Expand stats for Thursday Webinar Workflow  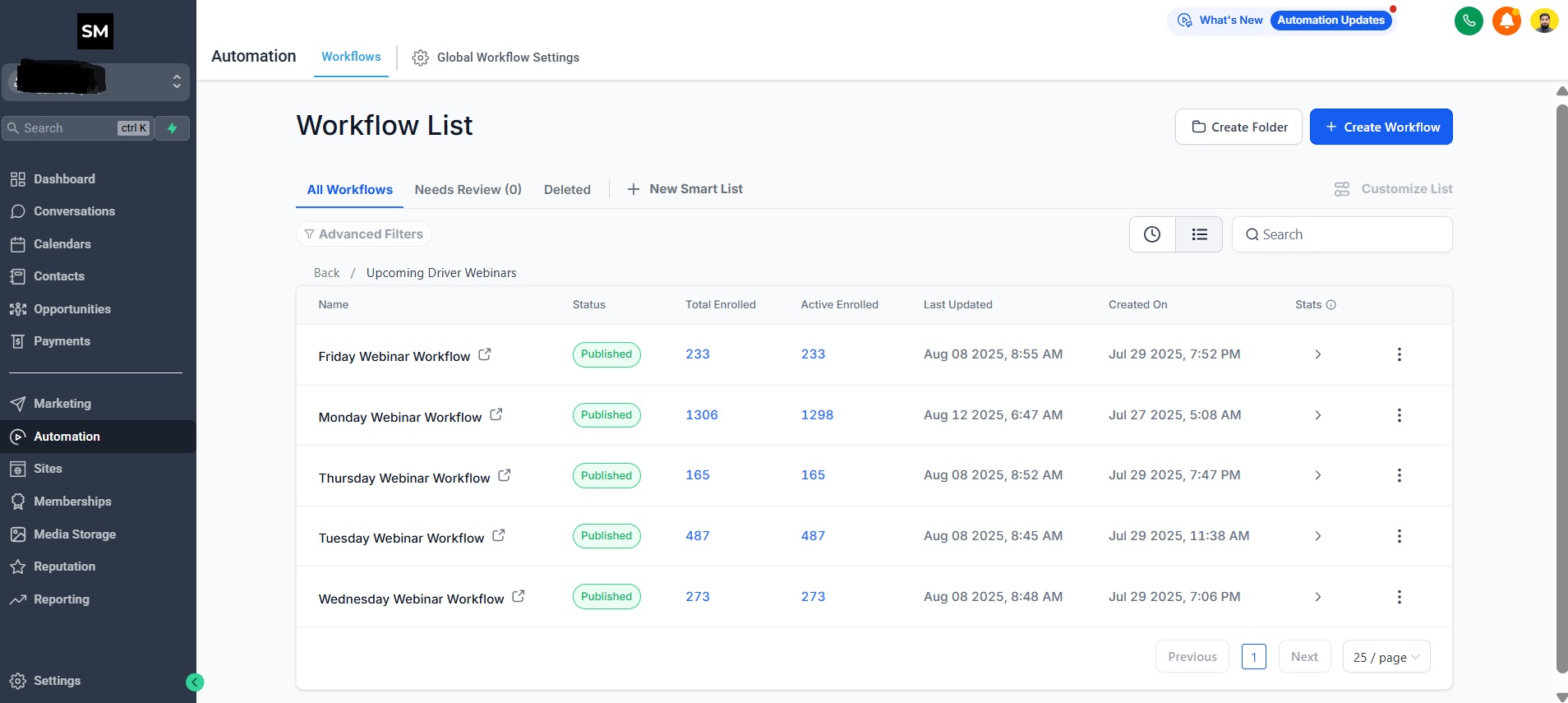(x=1317, y=475)
